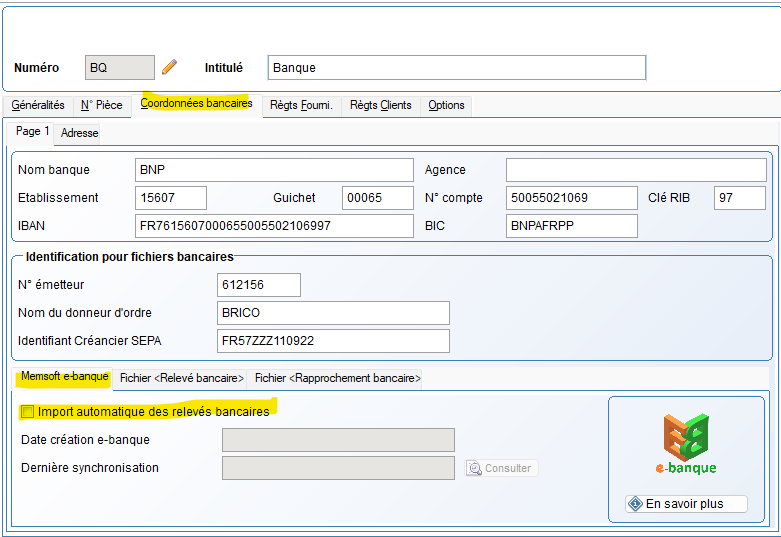Go to the Règts Clients tab

point(380,105)
